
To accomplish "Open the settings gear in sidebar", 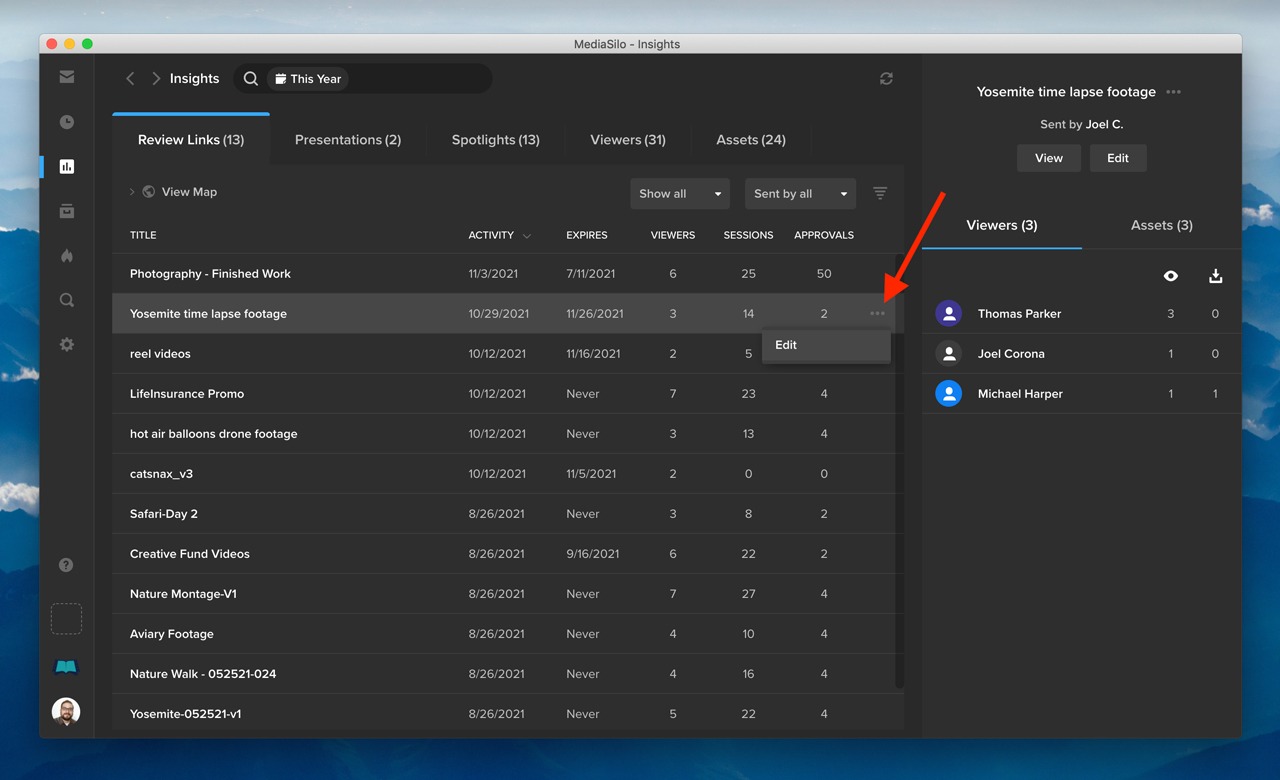I will [67, 344].
